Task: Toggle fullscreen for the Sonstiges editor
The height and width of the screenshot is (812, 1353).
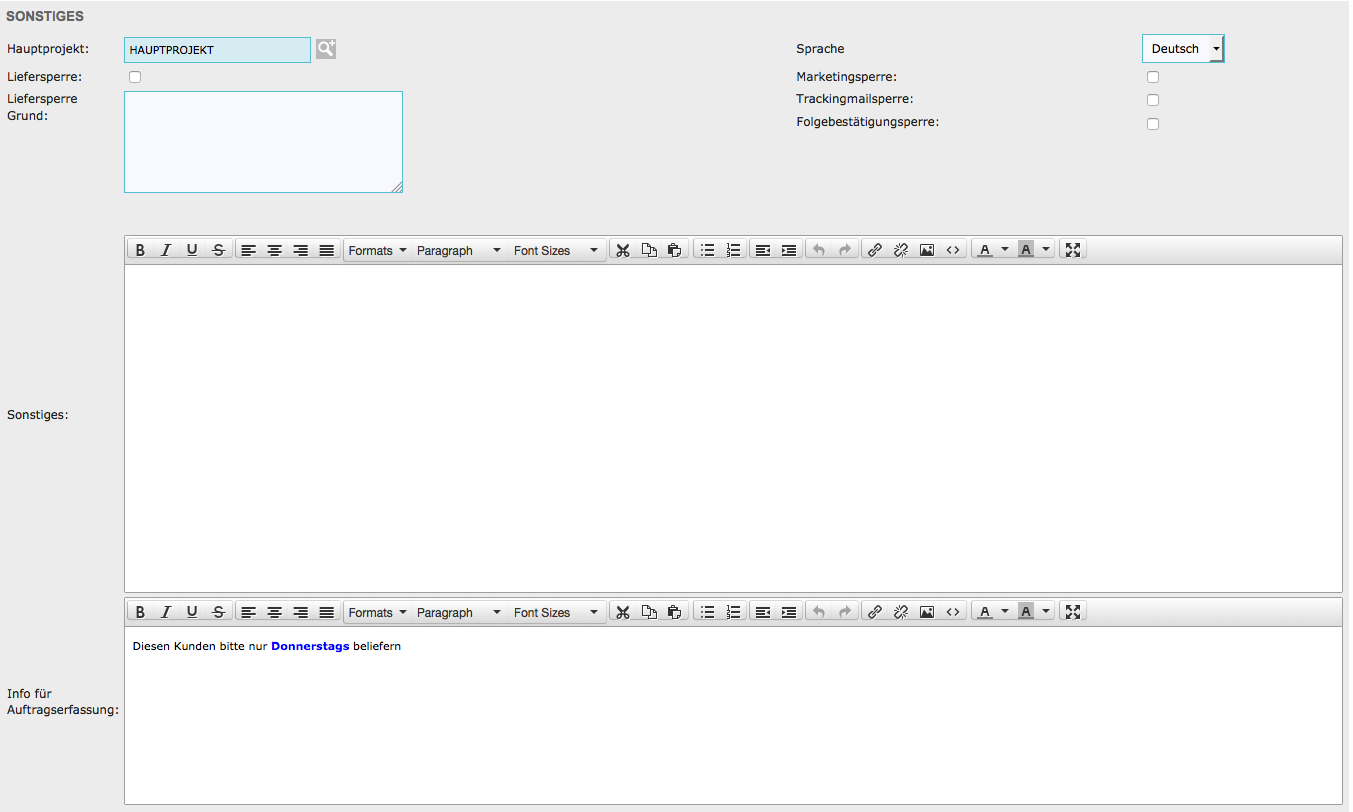Action: (1073, 250)
